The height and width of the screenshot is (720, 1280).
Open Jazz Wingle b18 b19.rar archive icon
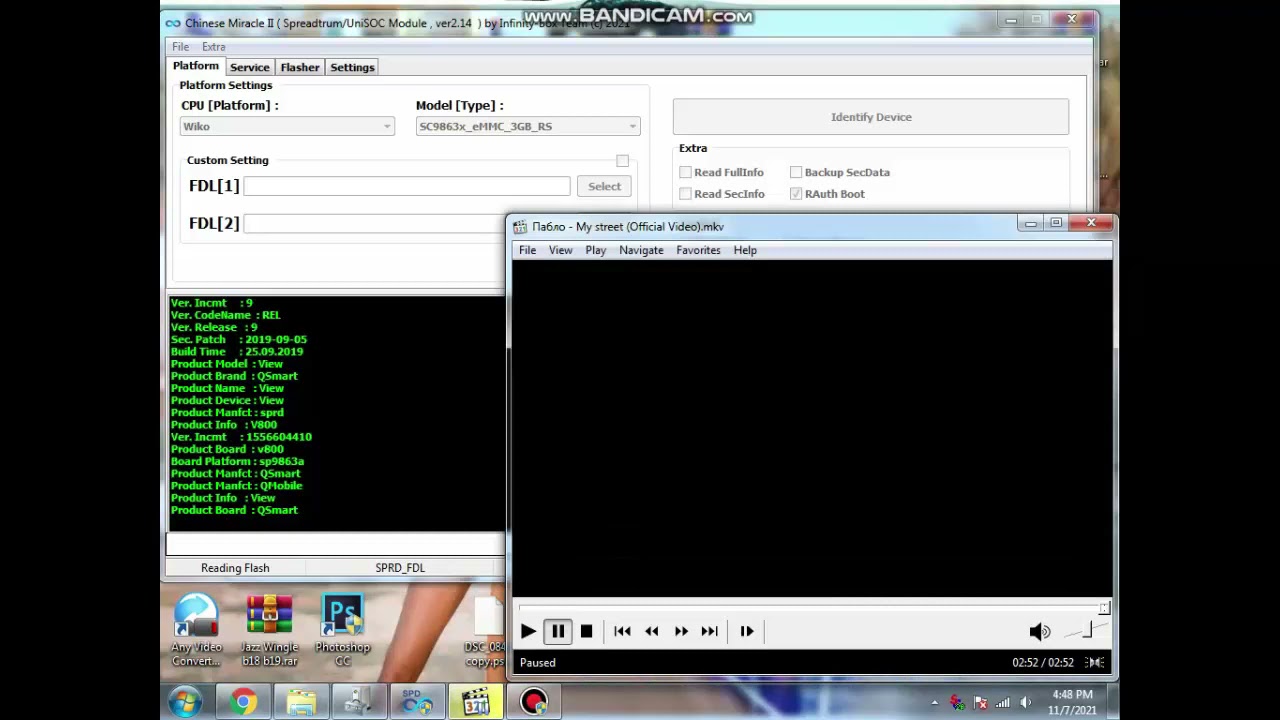[x=269, y=630]
